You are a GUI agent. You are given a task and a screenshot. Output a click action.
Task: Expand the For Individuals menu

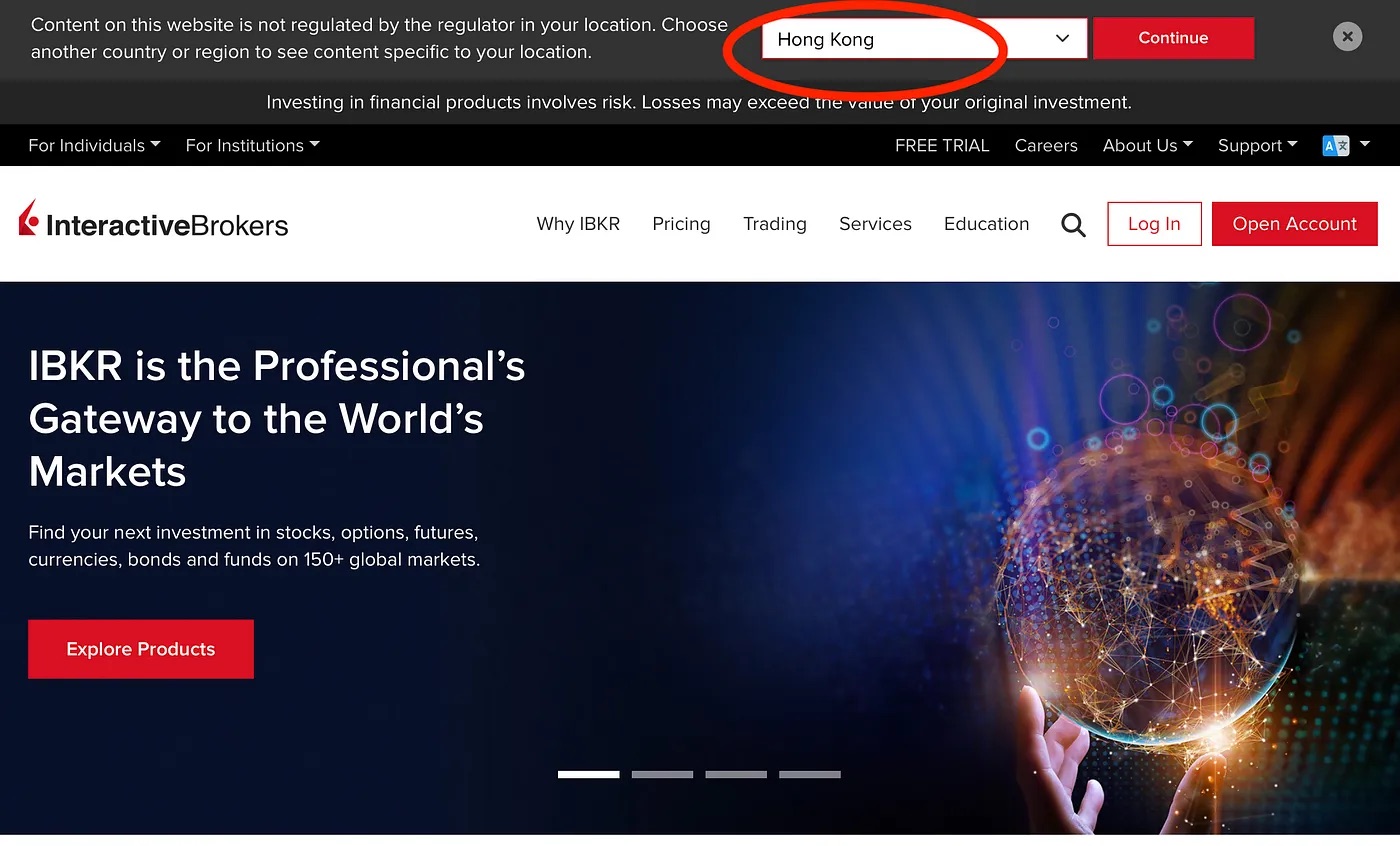point(94,145)
